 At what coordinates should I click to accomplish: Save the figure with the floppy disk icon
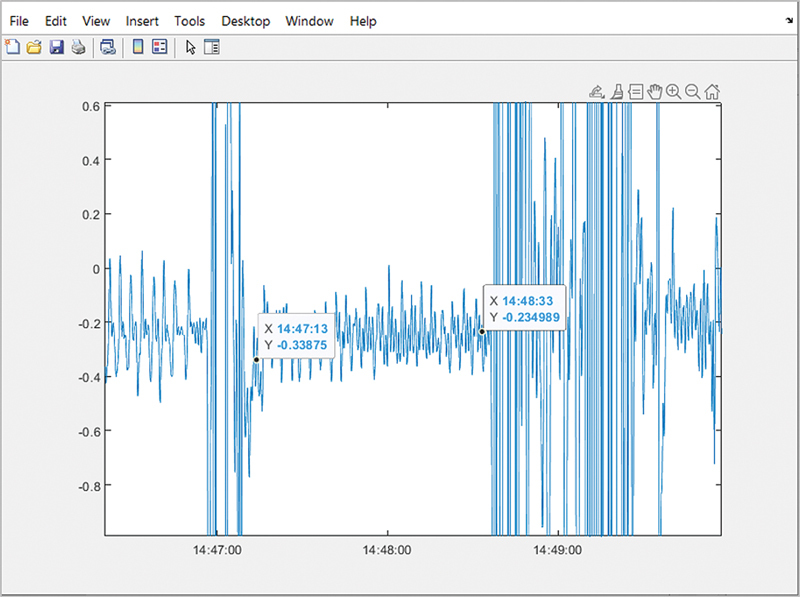(x=56, y=47)
